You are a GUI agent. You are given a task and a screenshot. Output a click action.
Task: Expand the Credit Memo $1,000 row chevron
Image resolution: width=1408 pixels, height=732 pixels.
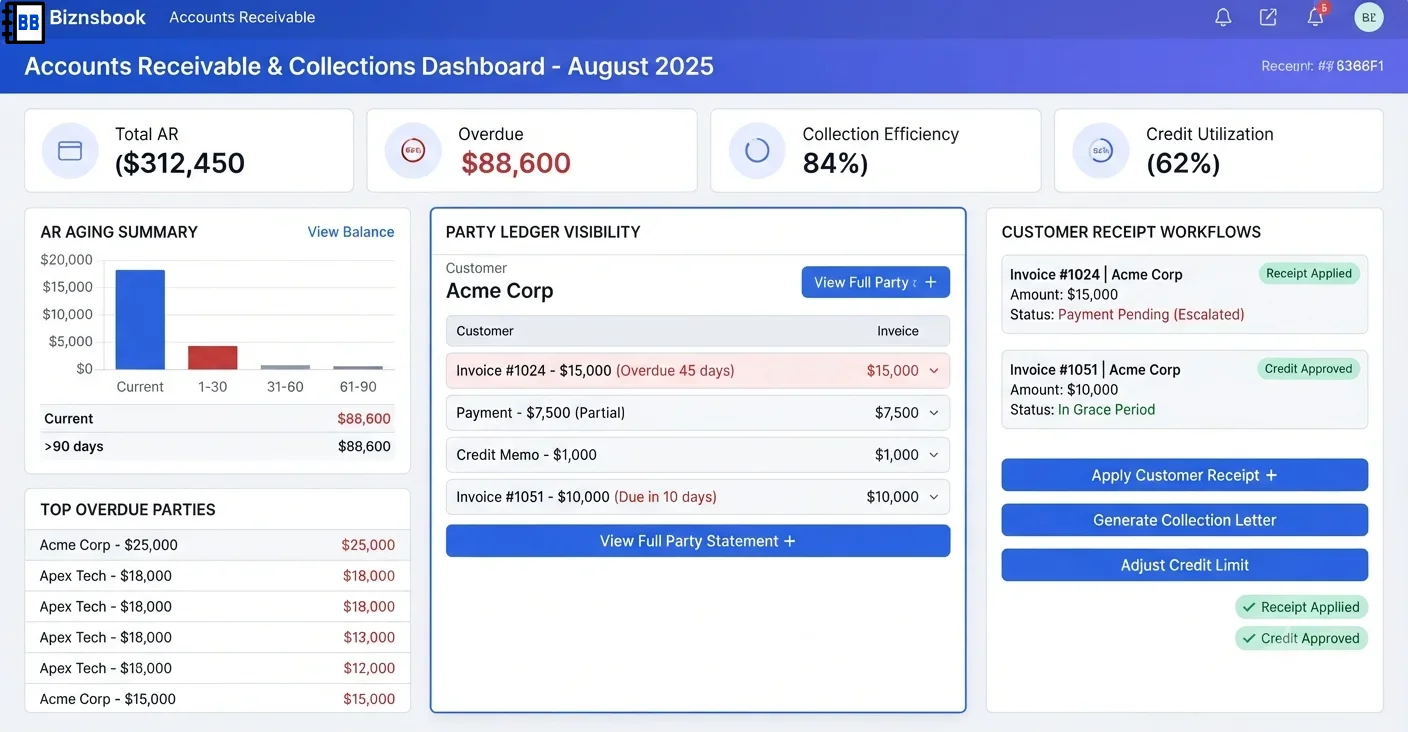pyautogui.click(x=934, y=455)
